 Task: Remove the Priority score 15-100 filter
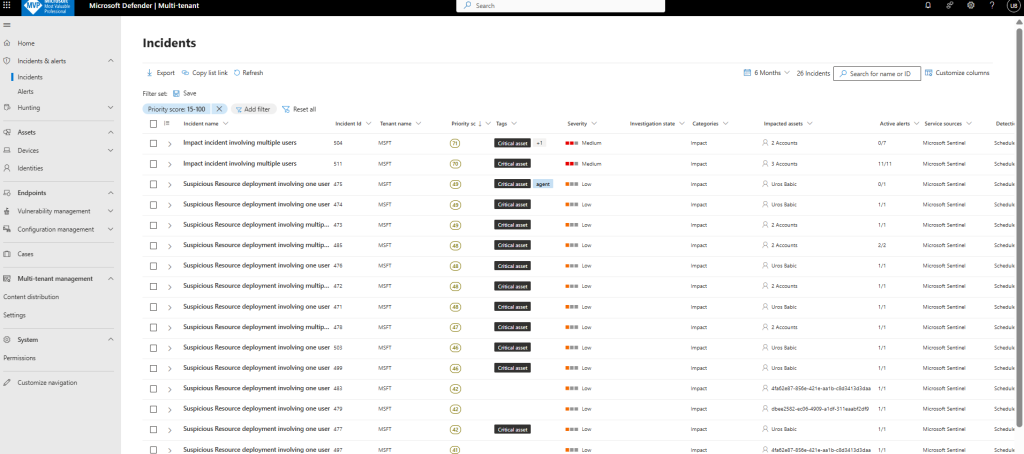pos(219,109)
